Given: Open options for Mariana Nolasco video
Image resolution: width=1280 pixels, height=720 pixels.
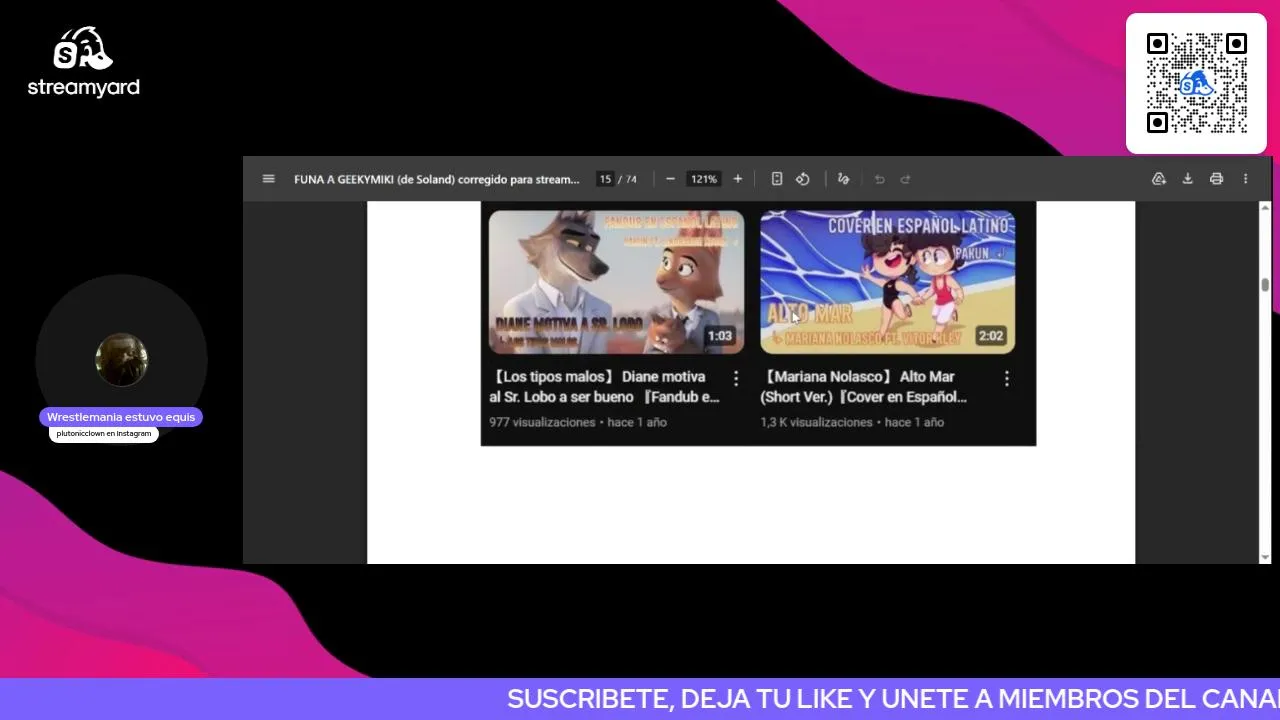Looking at the screenshot, I should [x=1007, y=378].
